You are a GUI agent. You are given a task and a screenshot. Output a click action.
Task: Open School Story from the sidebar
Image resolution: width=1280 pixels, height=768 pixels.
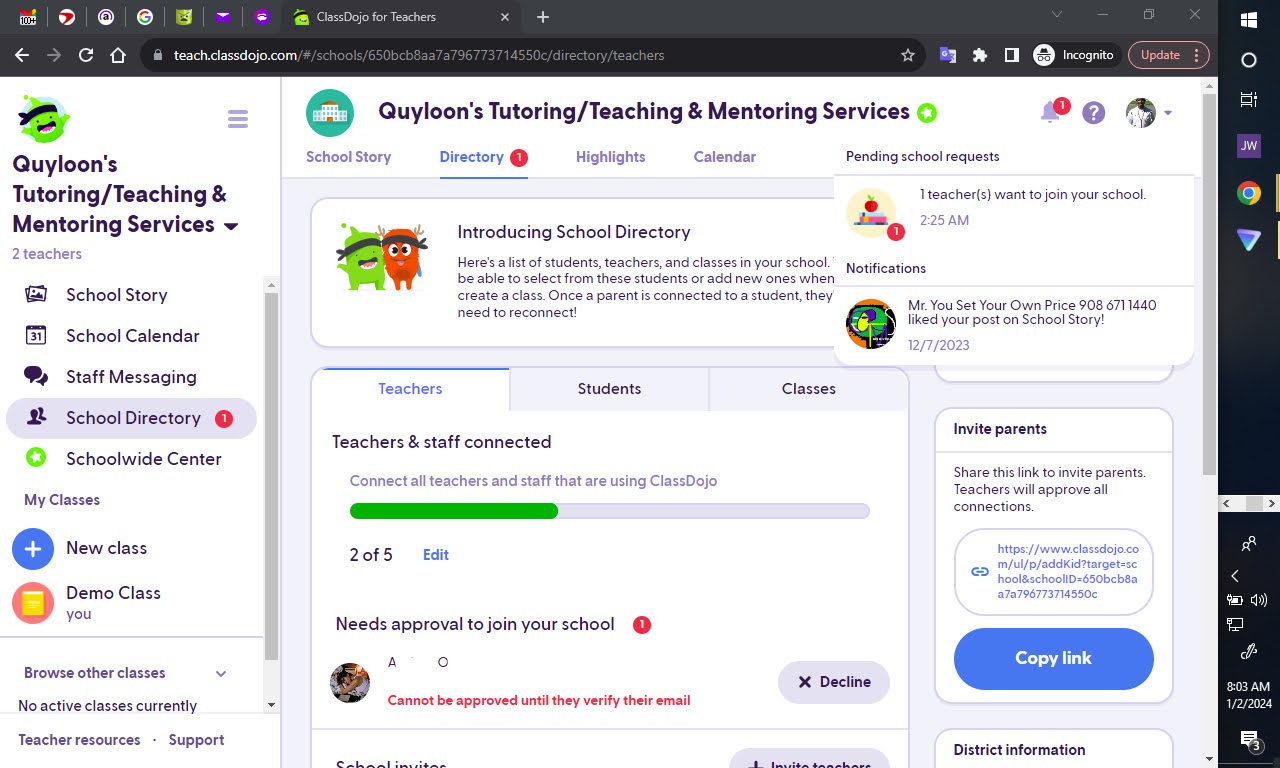click(x=115, y=294)
